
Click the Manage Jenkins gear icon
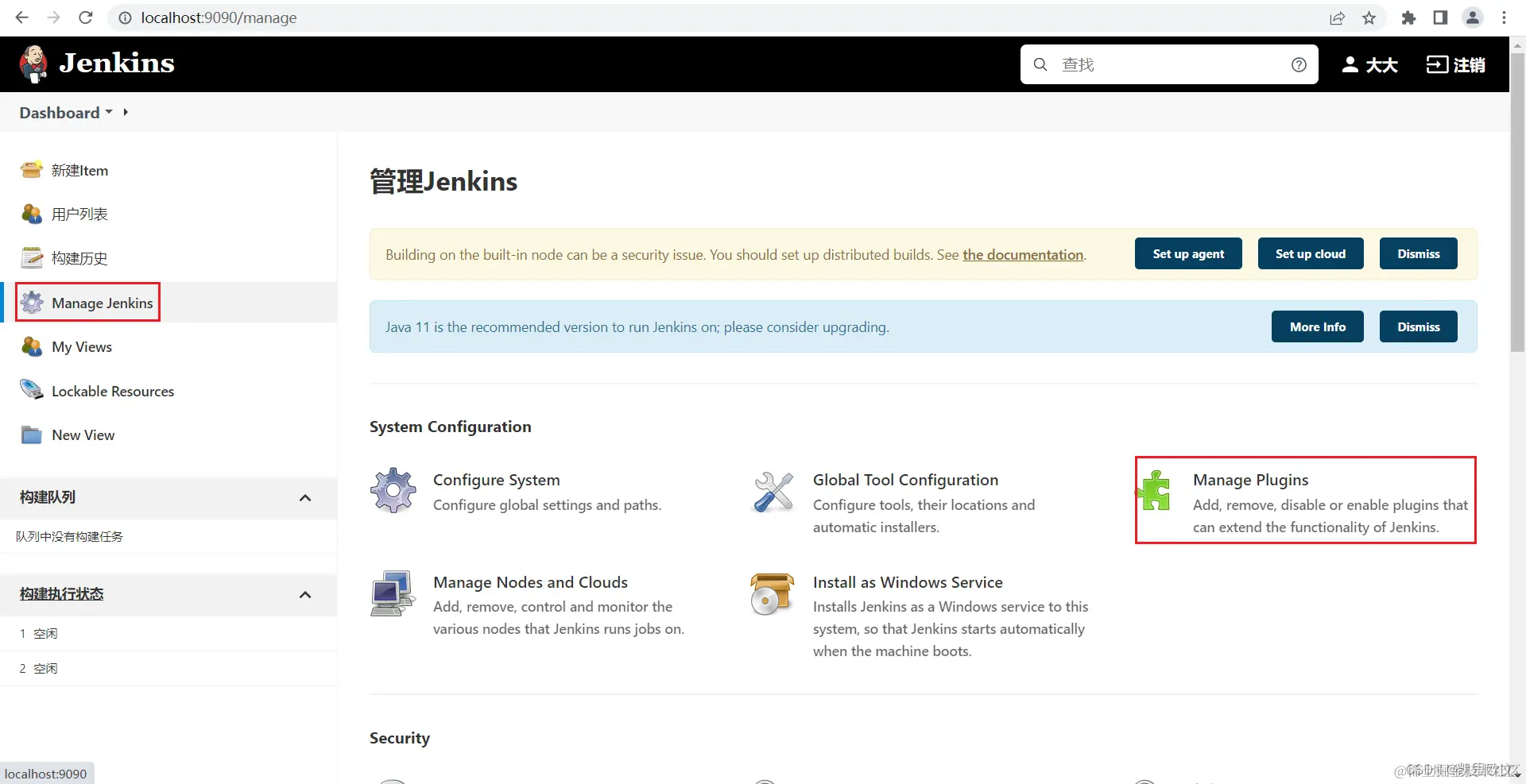[x=32, y=303]
